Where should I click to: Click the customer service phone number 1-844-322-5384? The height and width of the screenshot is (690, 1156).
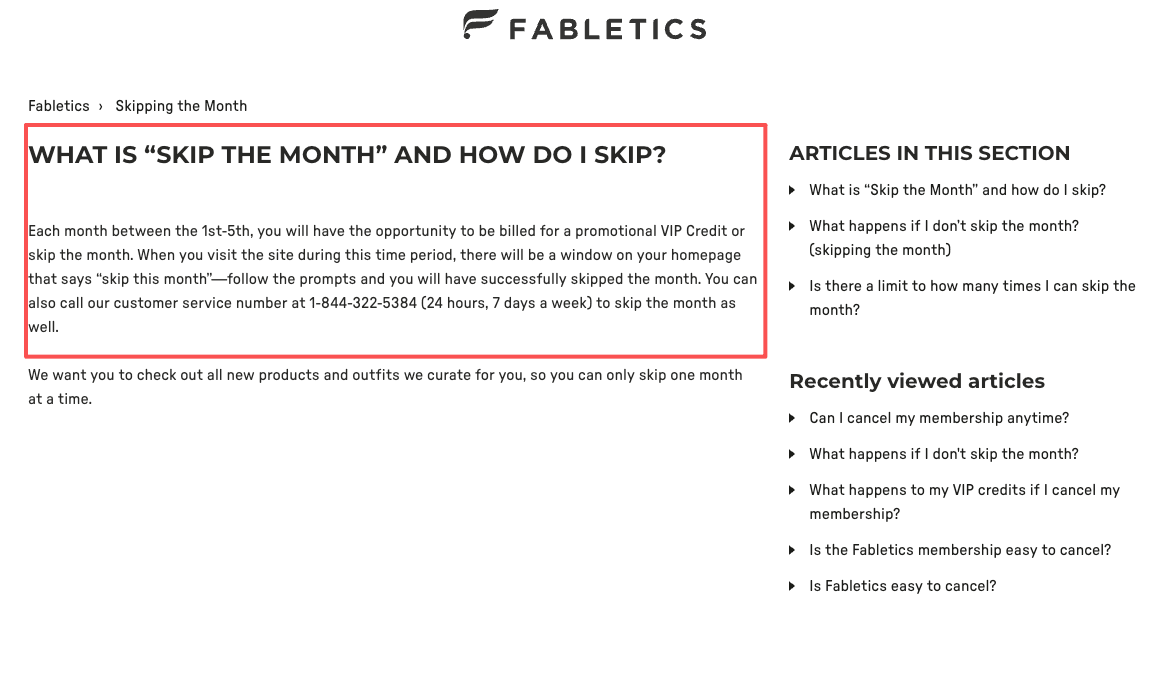click(x=366, y=303)
